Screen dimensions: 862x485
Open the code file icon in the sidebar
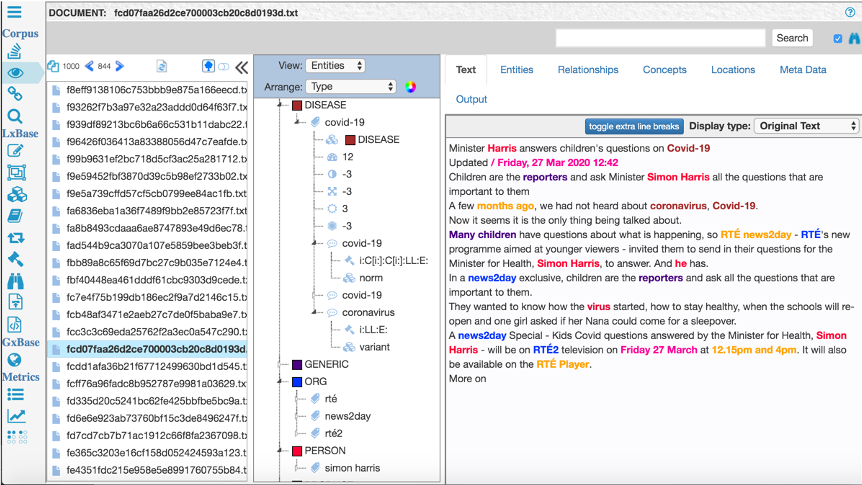(x=15, y=324)
